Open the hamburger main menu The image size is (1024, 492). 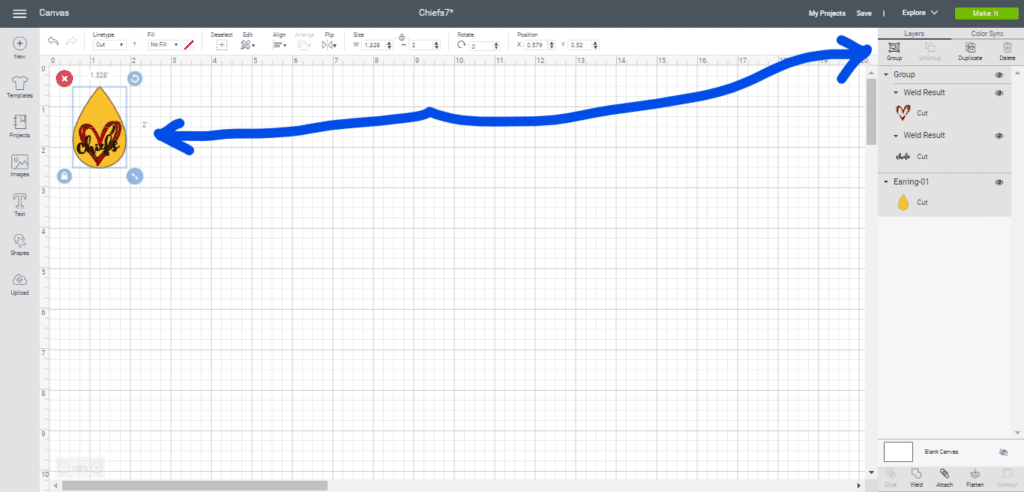click(x=19, y=13)
